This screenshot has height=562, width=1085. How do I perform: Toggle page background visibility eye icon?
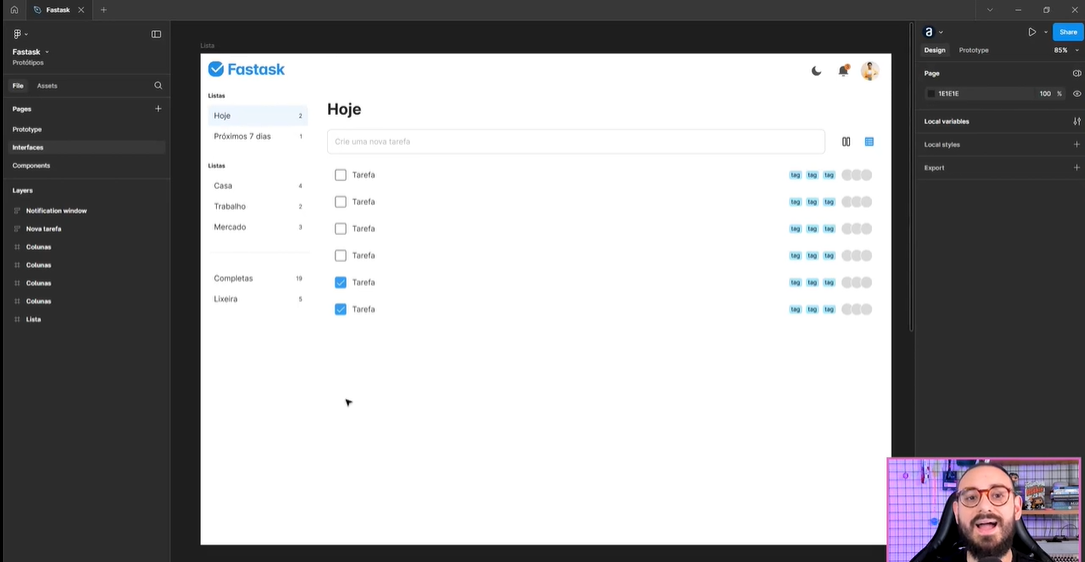point(1077,93)
